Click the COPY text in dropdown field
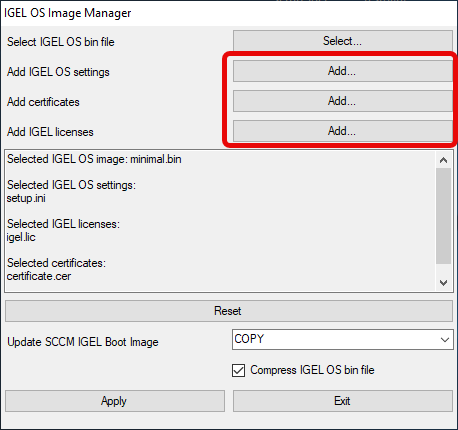Image resolution: width=458 pixels, height=430 pixels. point(249,339)
